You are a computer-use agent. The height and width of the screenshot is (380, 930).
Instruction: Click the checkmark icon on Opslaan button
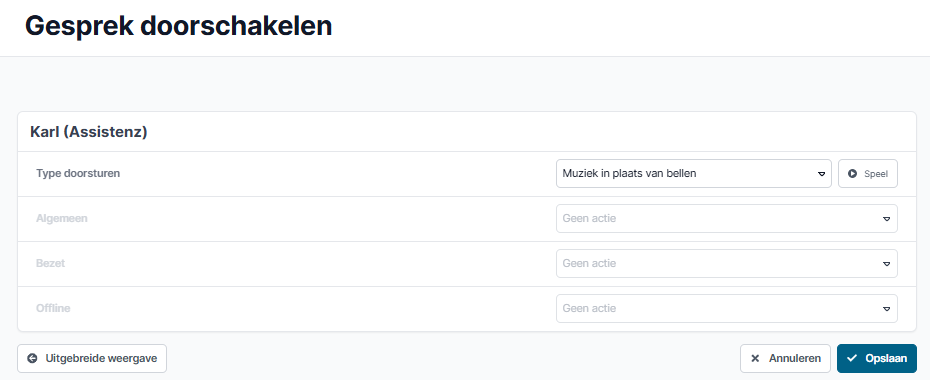(852, 358)
